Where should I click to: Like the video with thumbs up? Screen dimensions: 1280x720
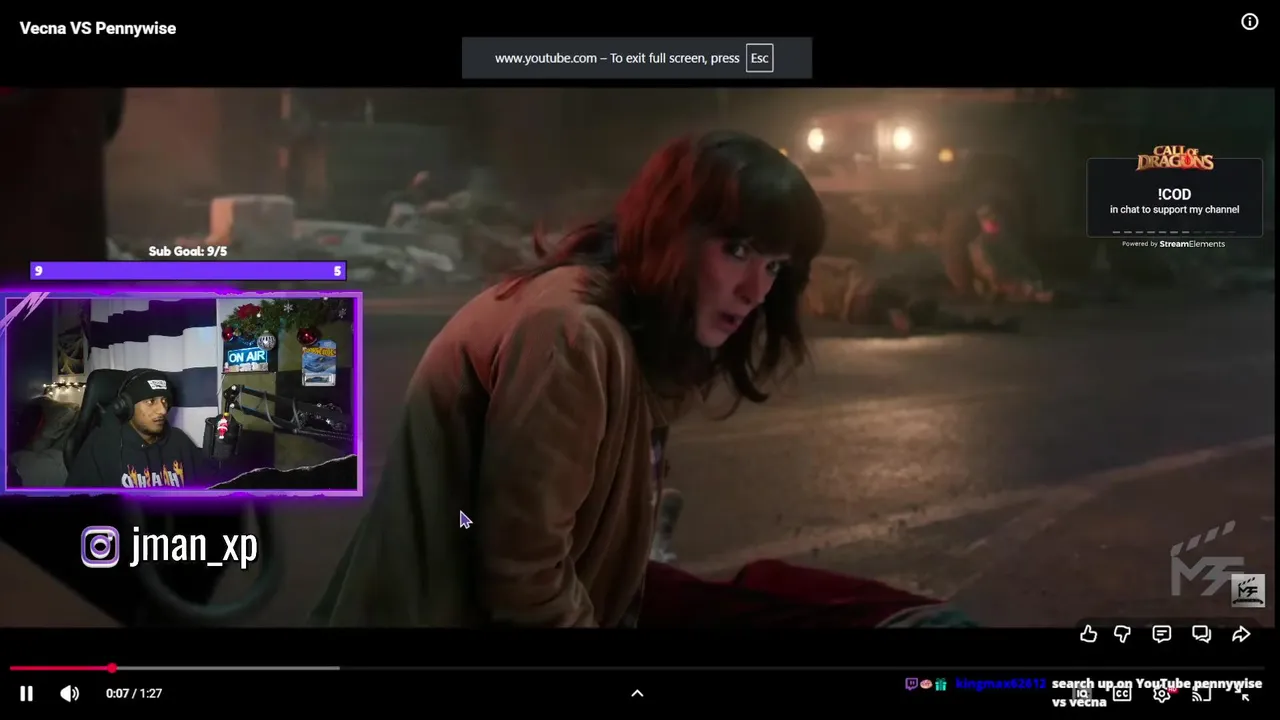[x=1088, y=634]
